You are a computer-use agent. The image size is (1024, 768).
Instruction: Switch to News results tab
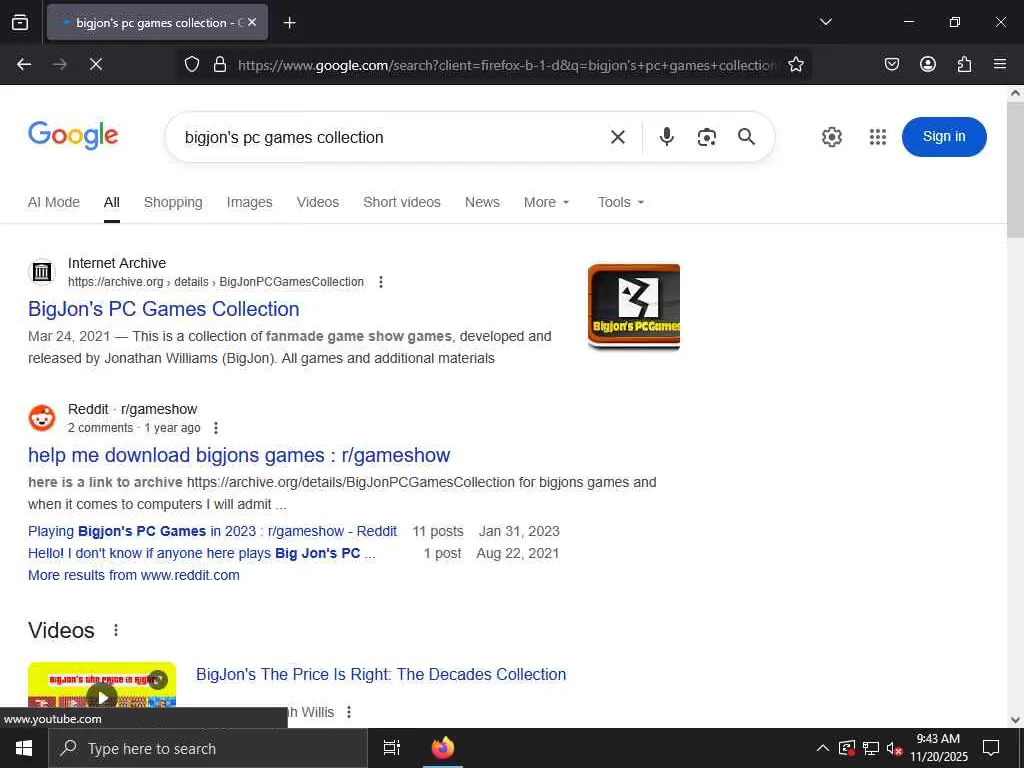482,202
